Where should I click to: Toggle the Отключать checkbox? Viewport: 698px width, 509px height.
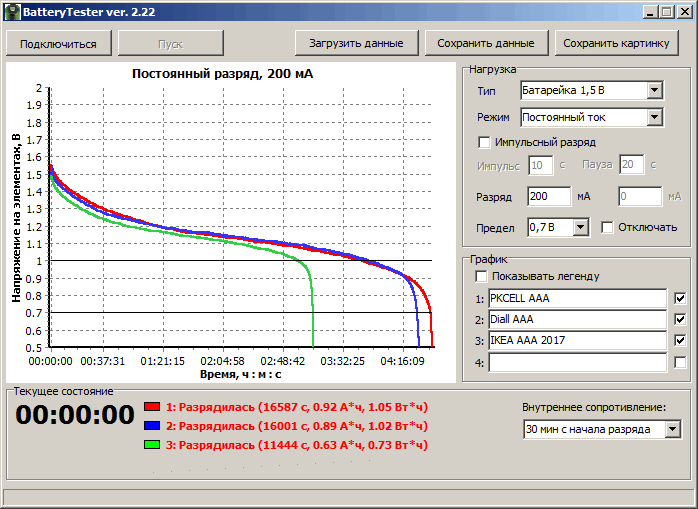pyautogui.click(x=607, y=227)
